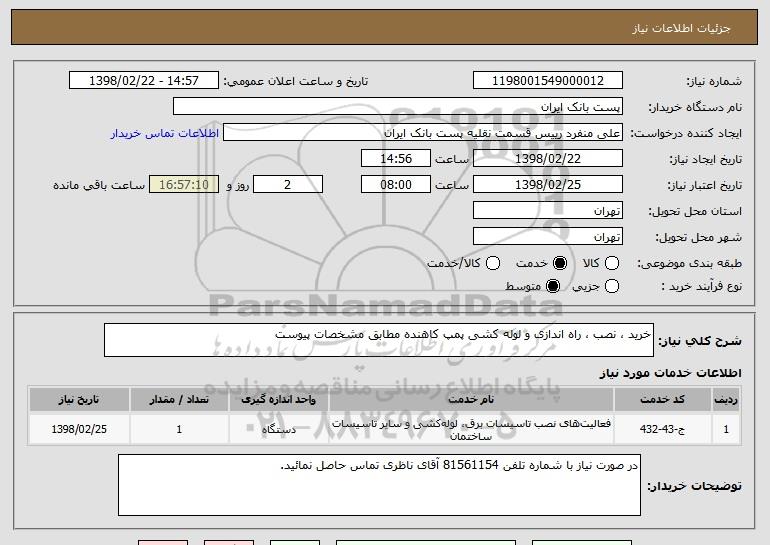Click the نام خدمت column header

pos(471,400)
